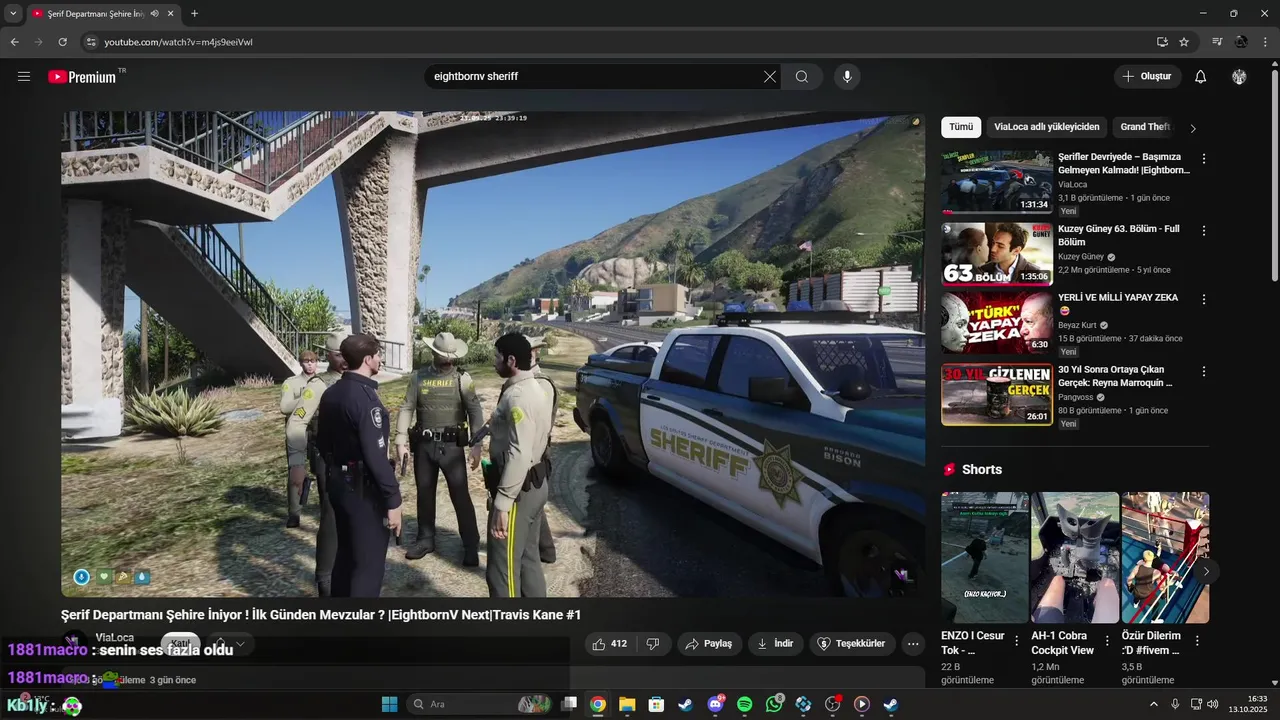1280x720 pixels.
Task: Click the Teşekkürler thanks button
Action: (852, 644)
